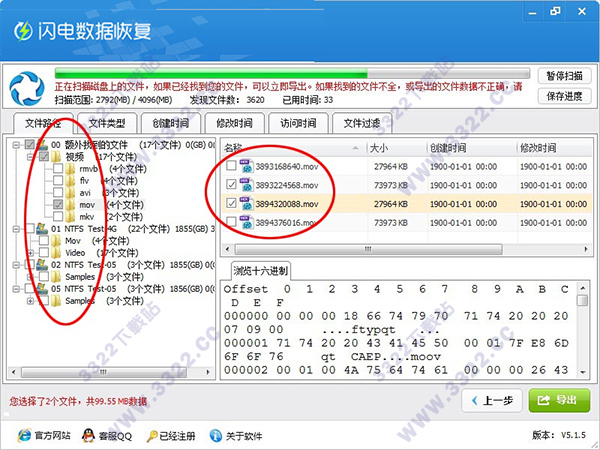Click the 3893168640.mov file icon
The width and height of the screenshot is (600, 450).
[245, 167]
